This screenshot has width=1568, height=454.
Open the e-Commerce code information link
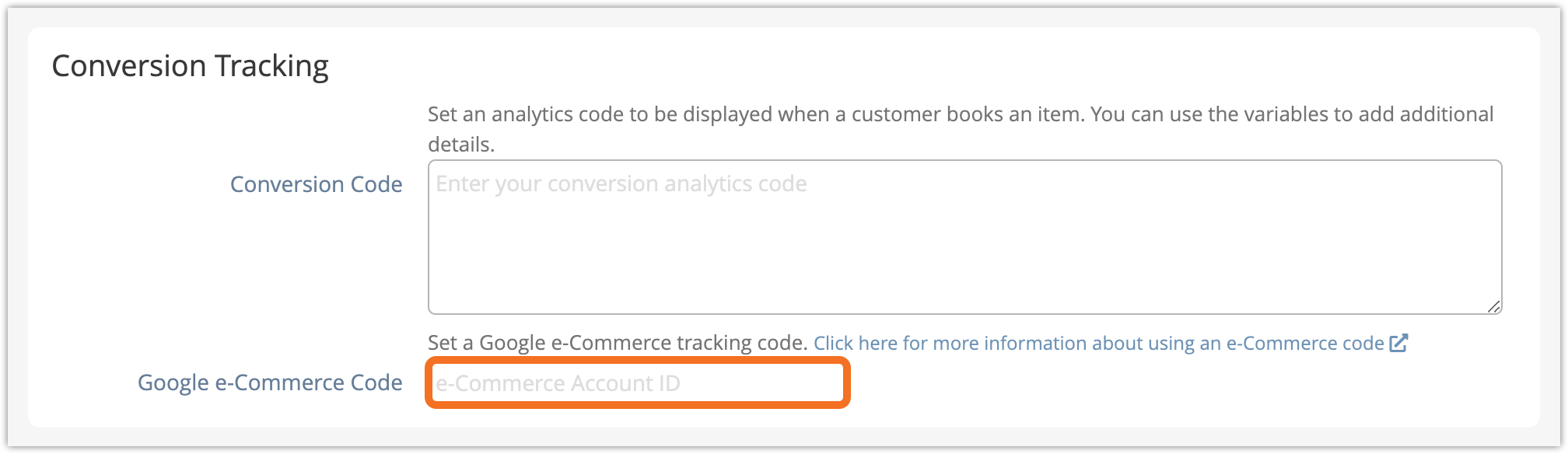point(1098,343)
